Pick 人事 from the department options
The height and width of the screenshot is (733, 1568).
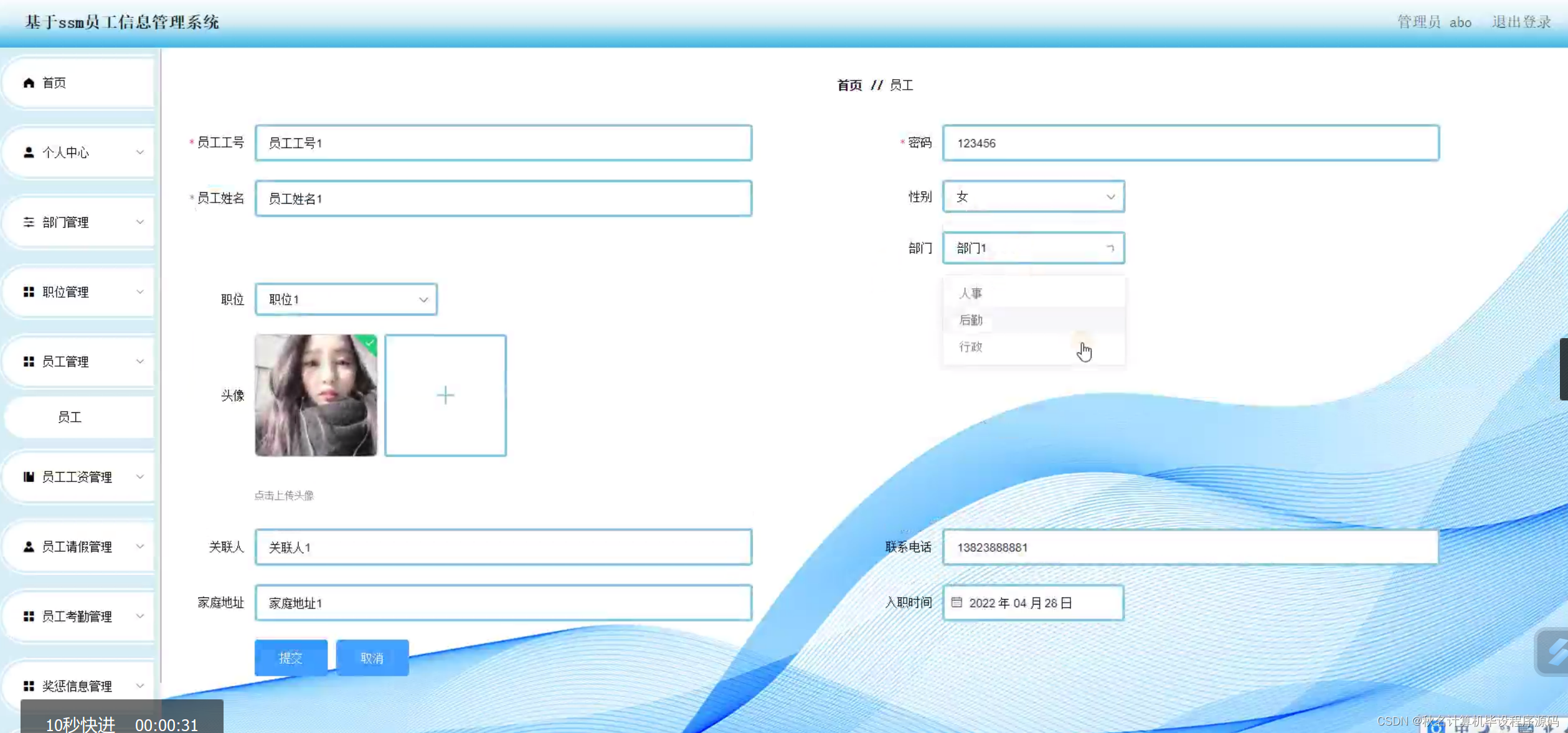(x=971, y=293)
